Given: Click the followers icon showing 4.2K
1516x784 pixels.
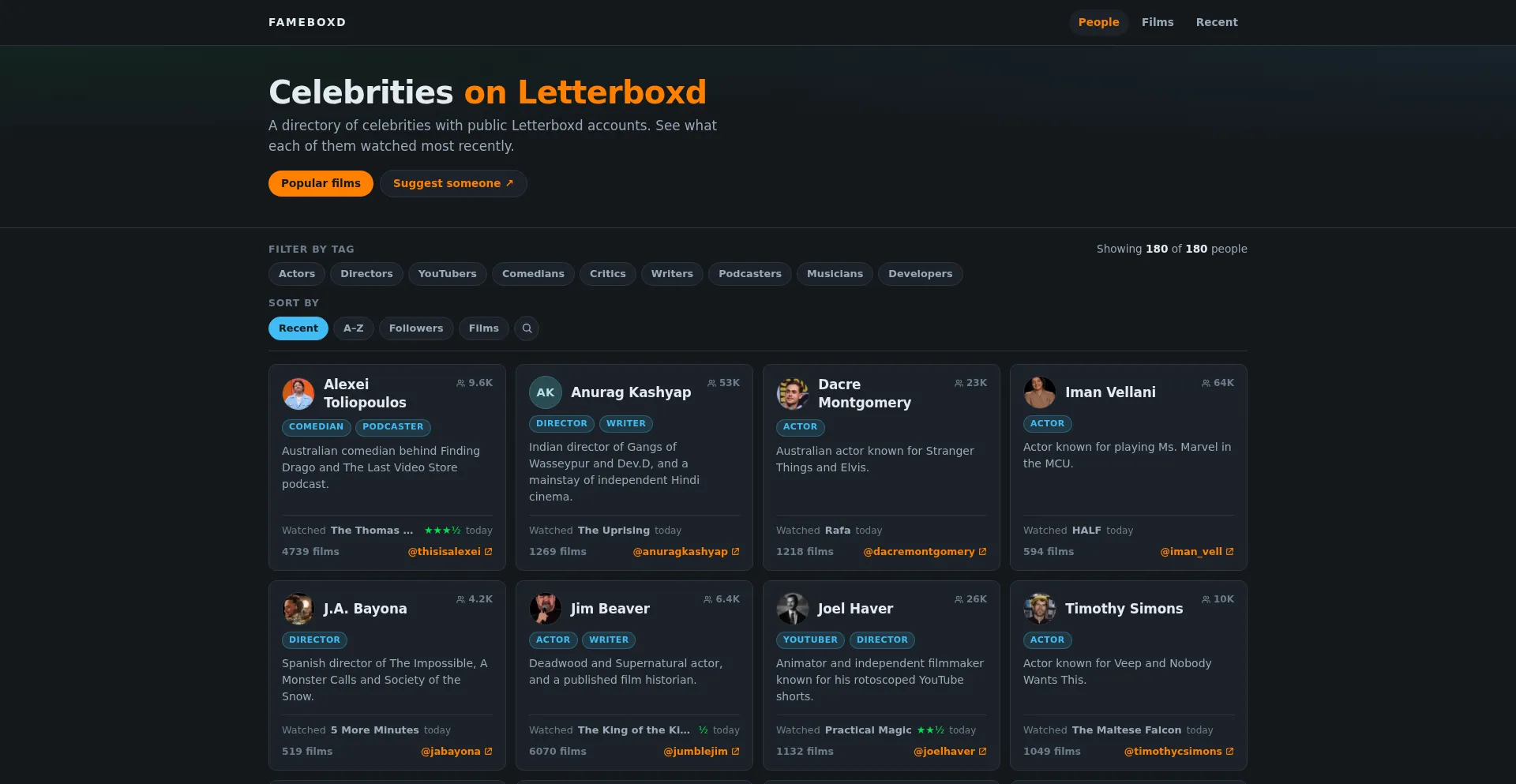Looking at the screenshot, I should [460, 599].
